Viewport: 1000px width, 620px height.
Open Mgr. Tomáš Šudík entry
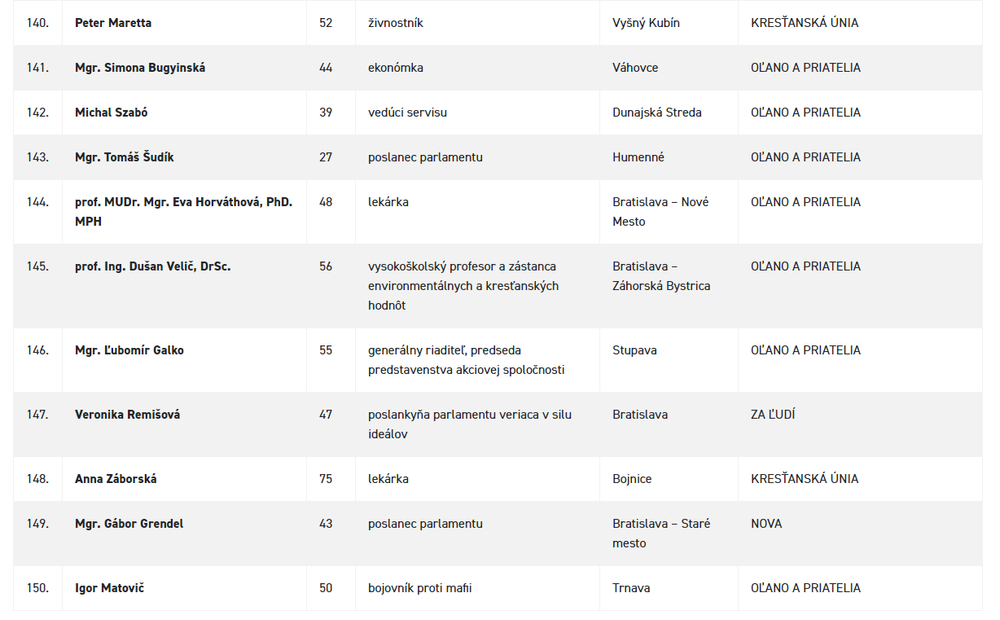click(124, 157)
